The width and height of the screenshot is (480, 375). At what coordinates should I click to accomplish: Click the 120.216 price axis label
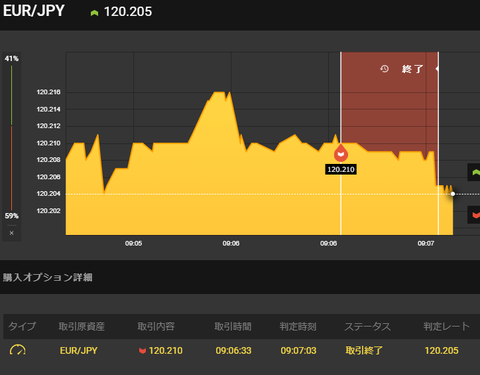pos(49,92)
